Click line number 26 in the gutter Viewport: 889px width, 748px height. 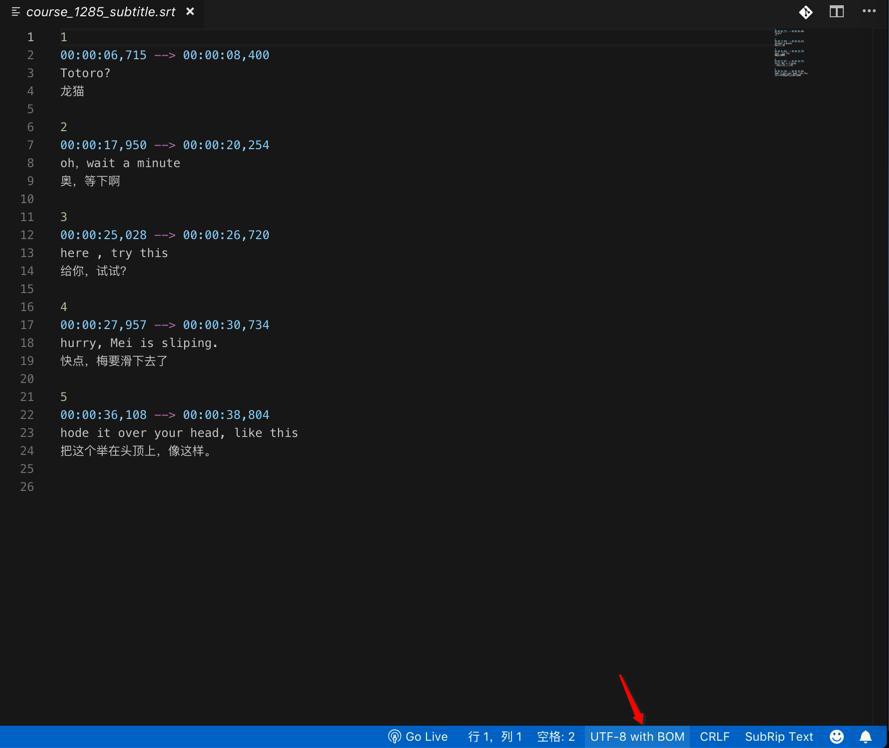[27, 487]
